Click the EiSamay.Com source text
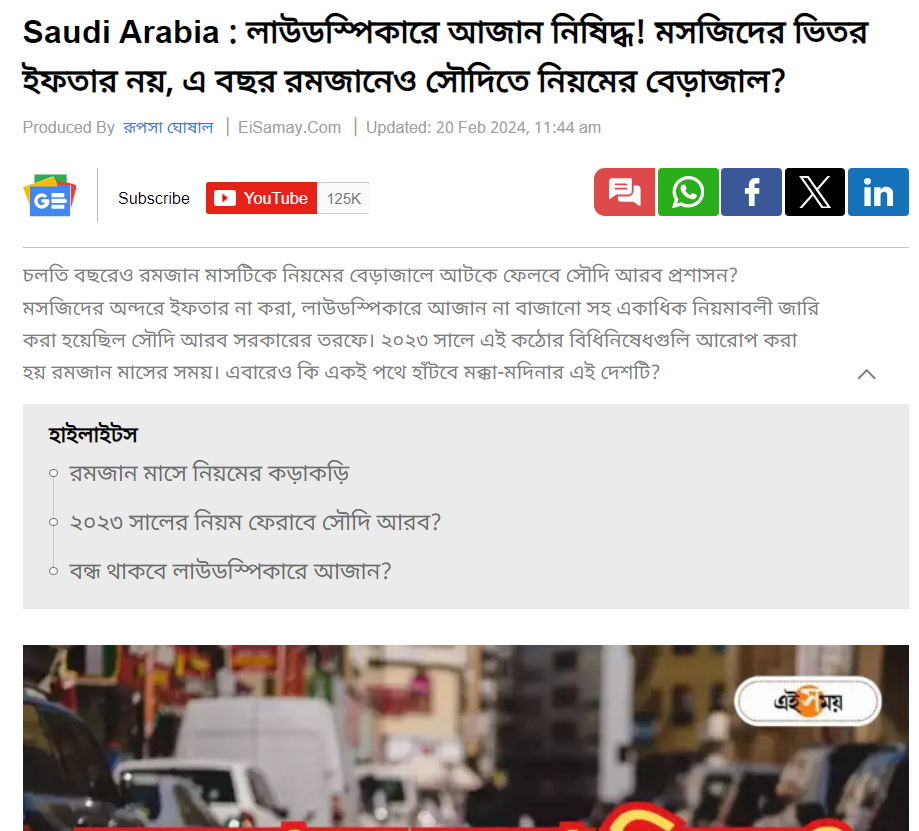Image resolution: width=919 pixels, height=831 pixels. (x=290, y=127)
